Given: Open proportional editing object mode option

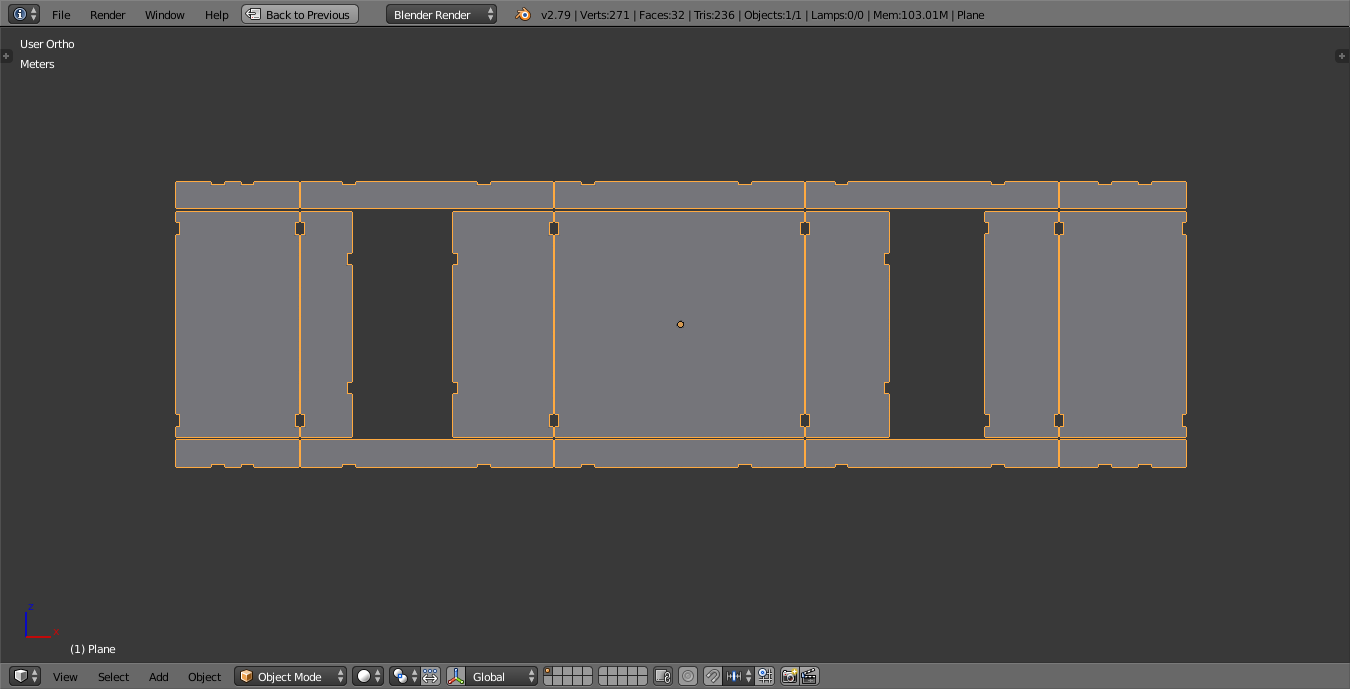Looking at the screenshot, I should point(688,677).
